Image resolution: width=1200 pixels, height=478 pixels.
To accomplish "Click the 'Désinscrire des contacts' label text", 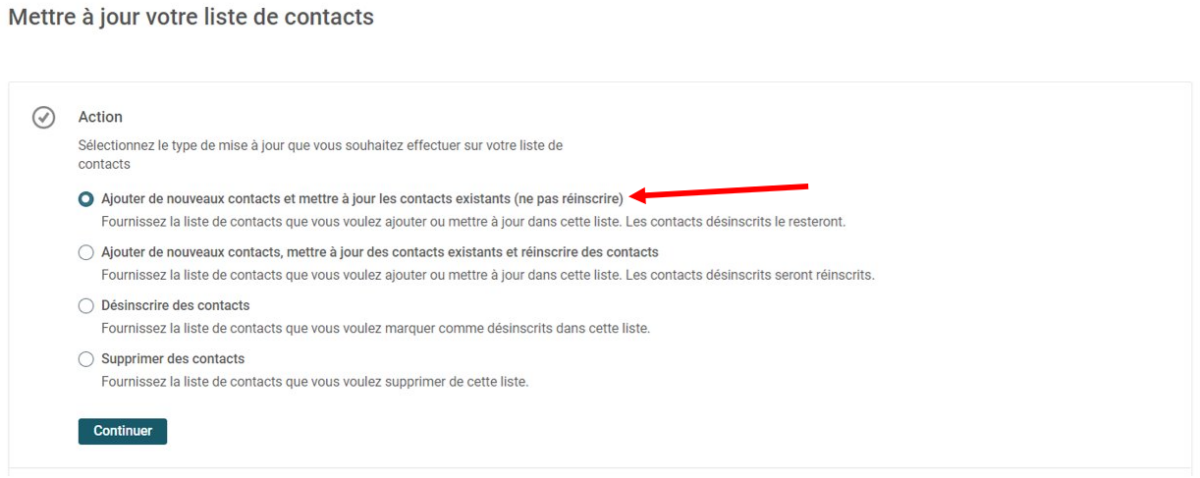I will coord(176,305).
